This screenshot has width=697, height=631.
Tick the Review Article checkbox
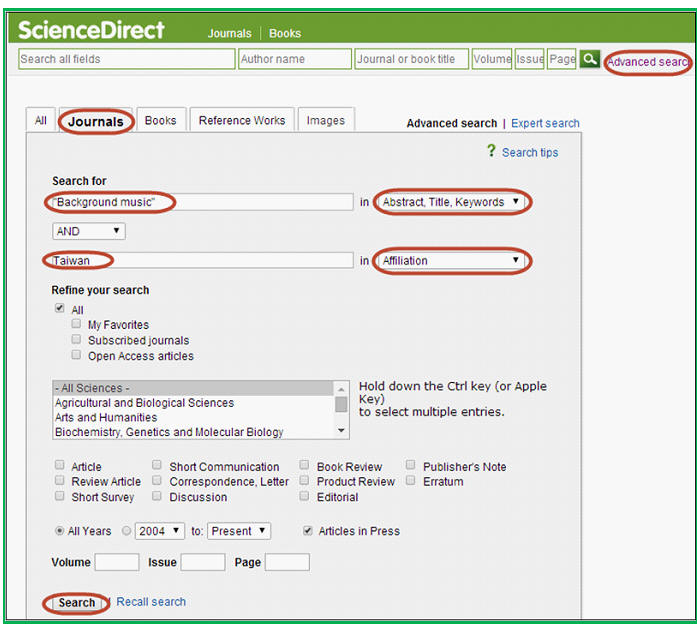point(60,480)
